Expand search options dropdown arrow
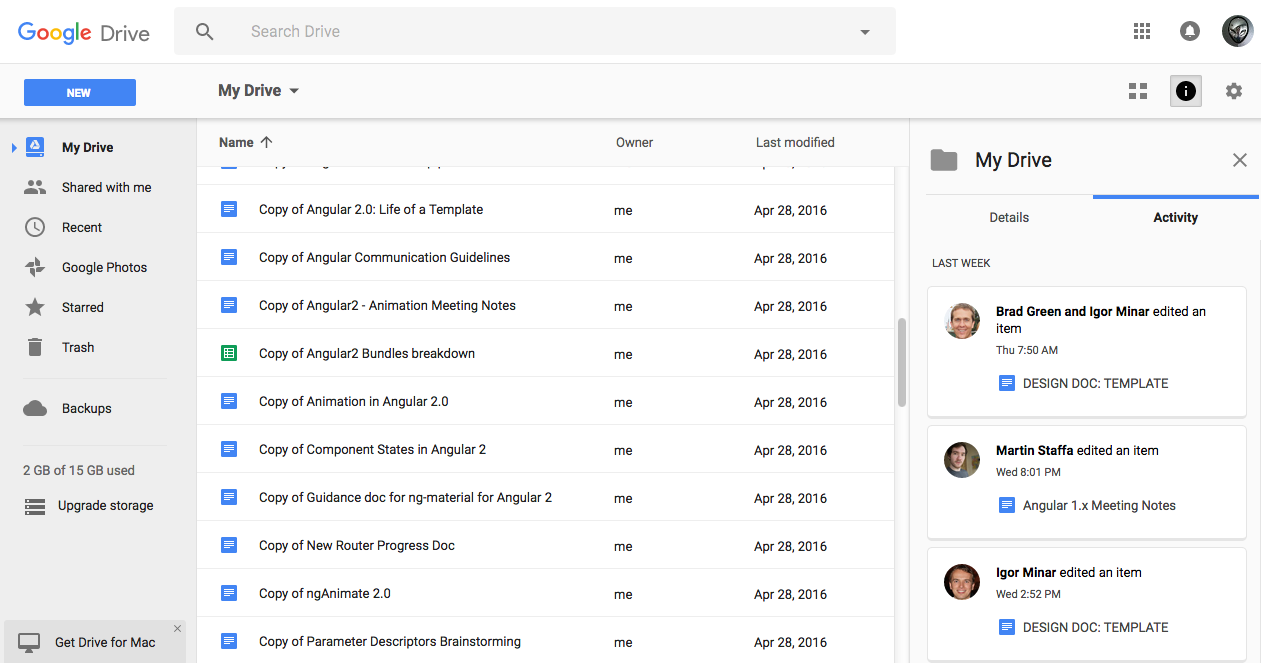Viewport: 1261px width, 663px height. 865,32
